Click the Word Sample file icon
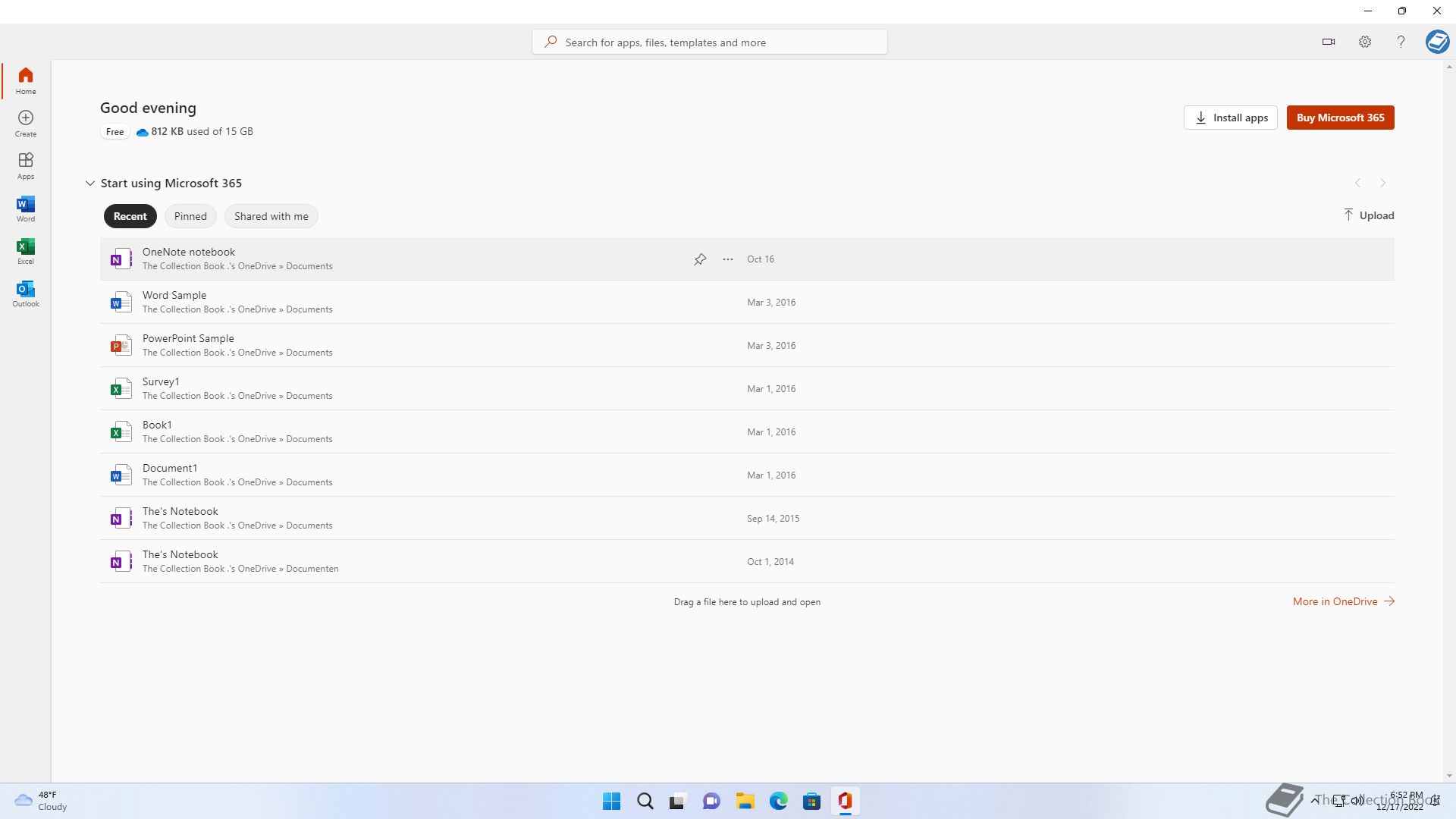The height and width of the screenshot is (819, 1456). click(121, 302)
